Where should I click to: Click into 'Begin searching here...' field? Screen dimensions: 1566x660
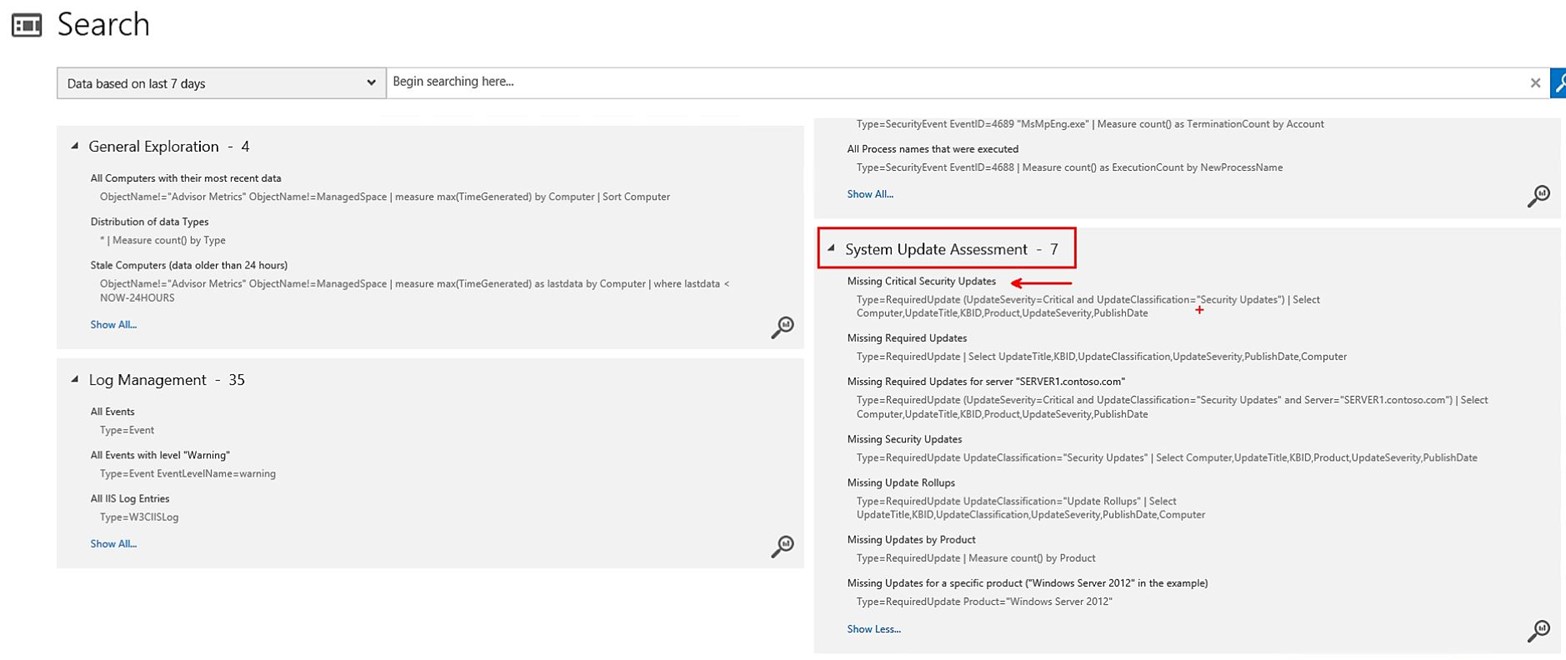coord(950,82)
